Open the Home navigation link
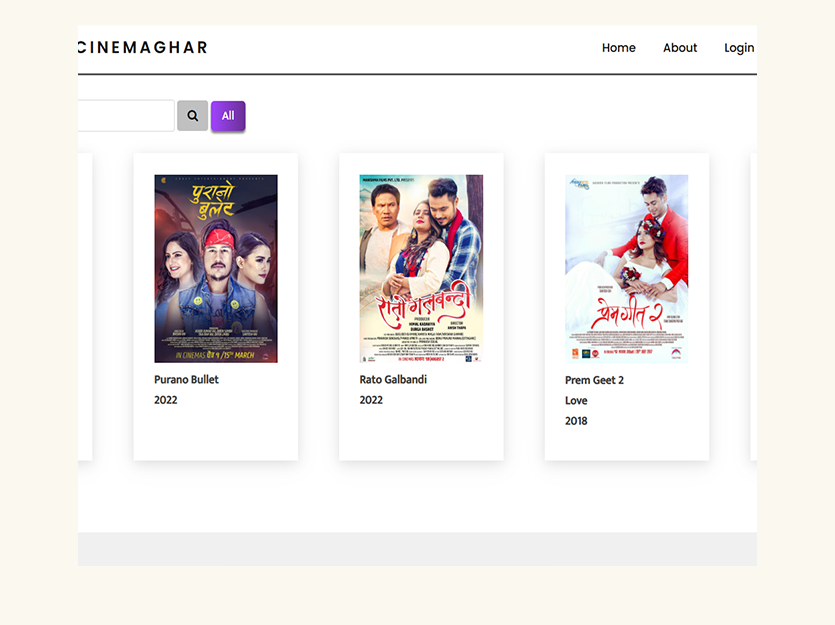 click(618, 48)
